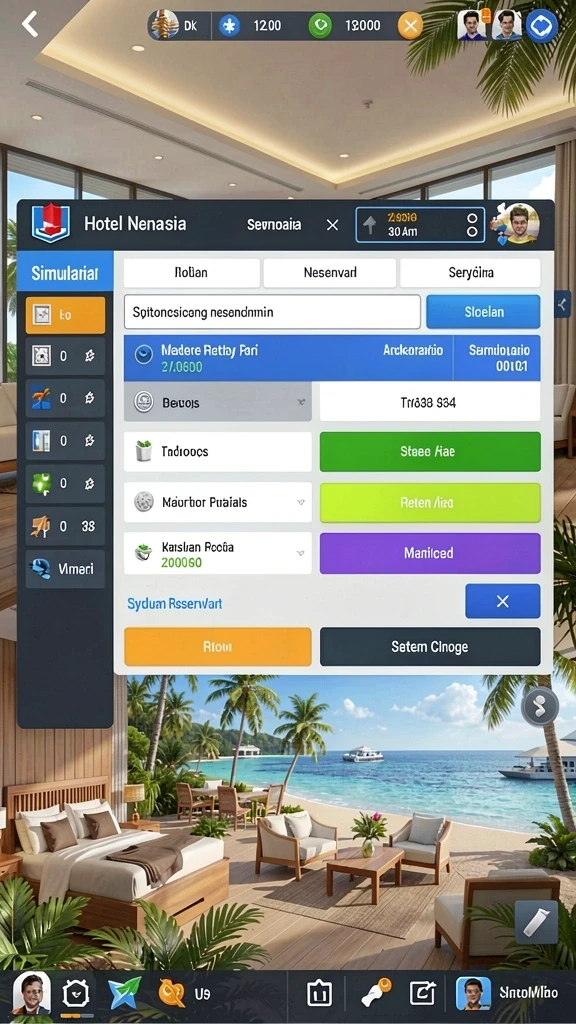Select the gift box icon in bottom bar
This screenshot has height=1024, width=576.
click(x=319, y=993)
